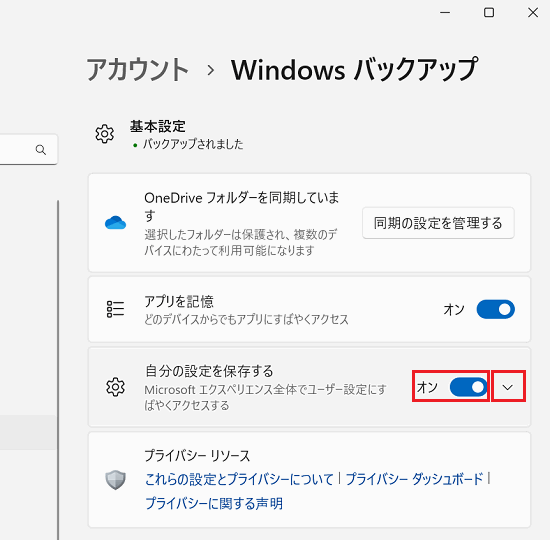This screenshot has height=540, width=550.
Task: Click the sidebar vertical scrollbar
Action: [58, 370]
